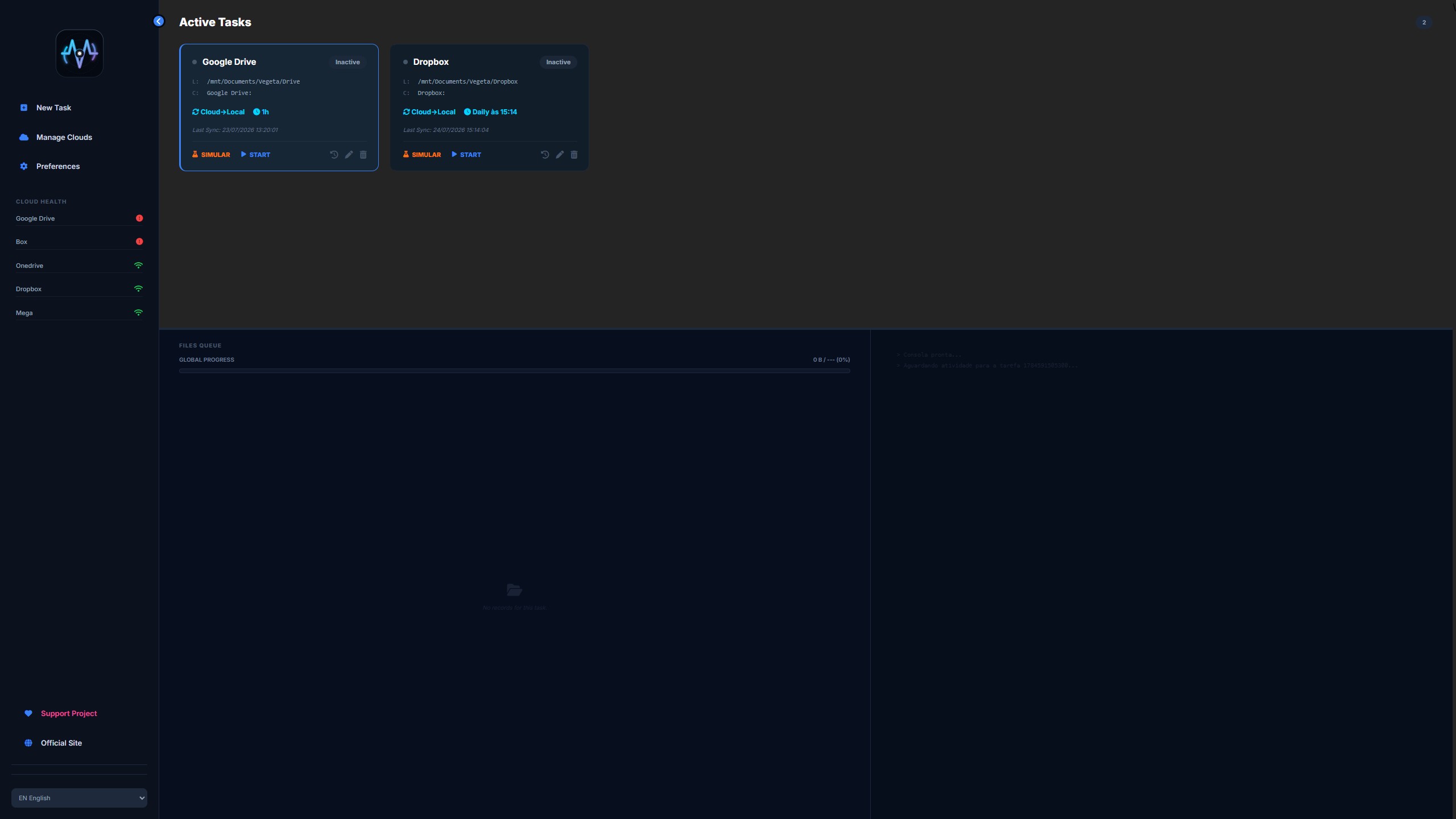
Task: Open history for Google Drive task
Action: (x=334, y=155)
